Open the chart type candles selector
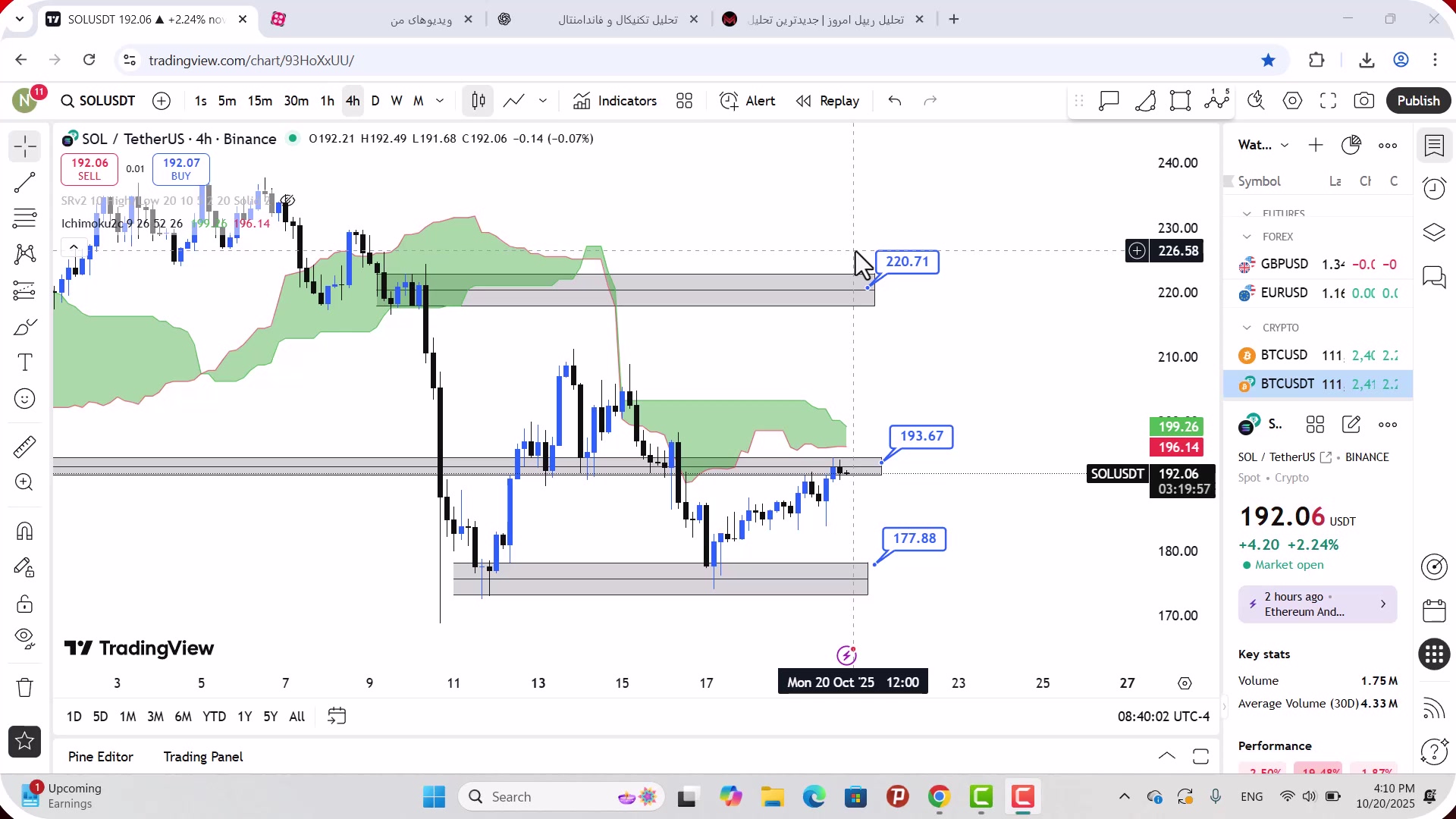The height and width of the screenshot is (819, 1456). 478,101
